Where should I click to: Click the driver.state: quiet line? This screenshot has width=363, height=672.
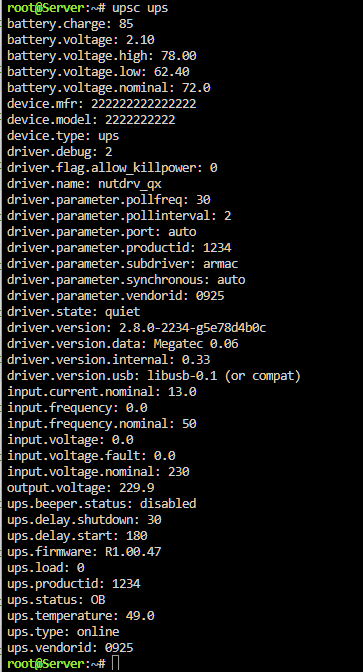click(74, 312)
